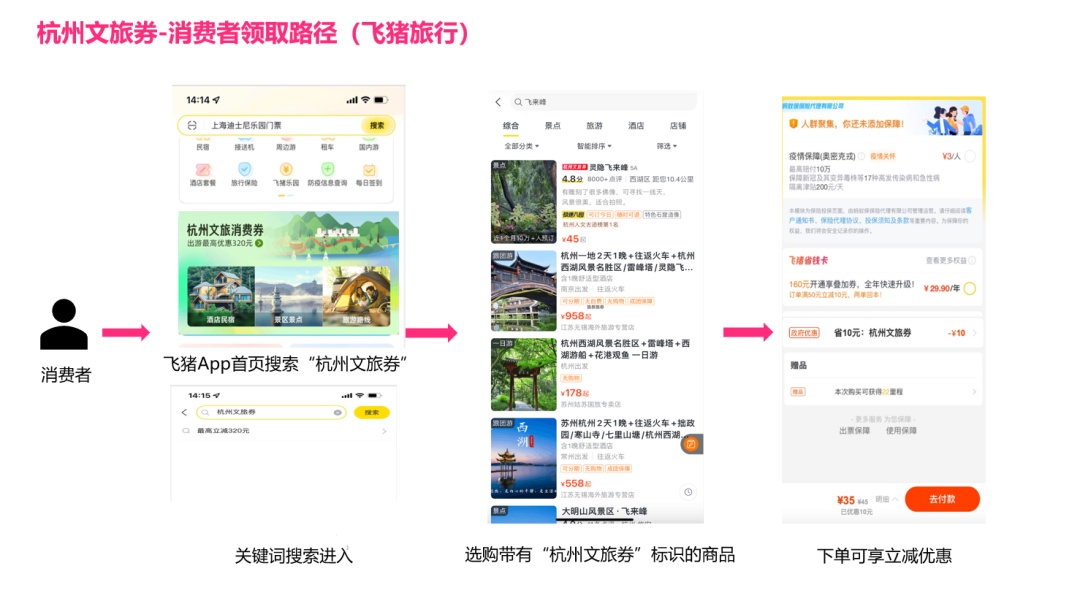This screenshot has height=601, width=1080.
Task: Tap the 杭州文旅消费券 banner title
Action: (x=225, y=230)
